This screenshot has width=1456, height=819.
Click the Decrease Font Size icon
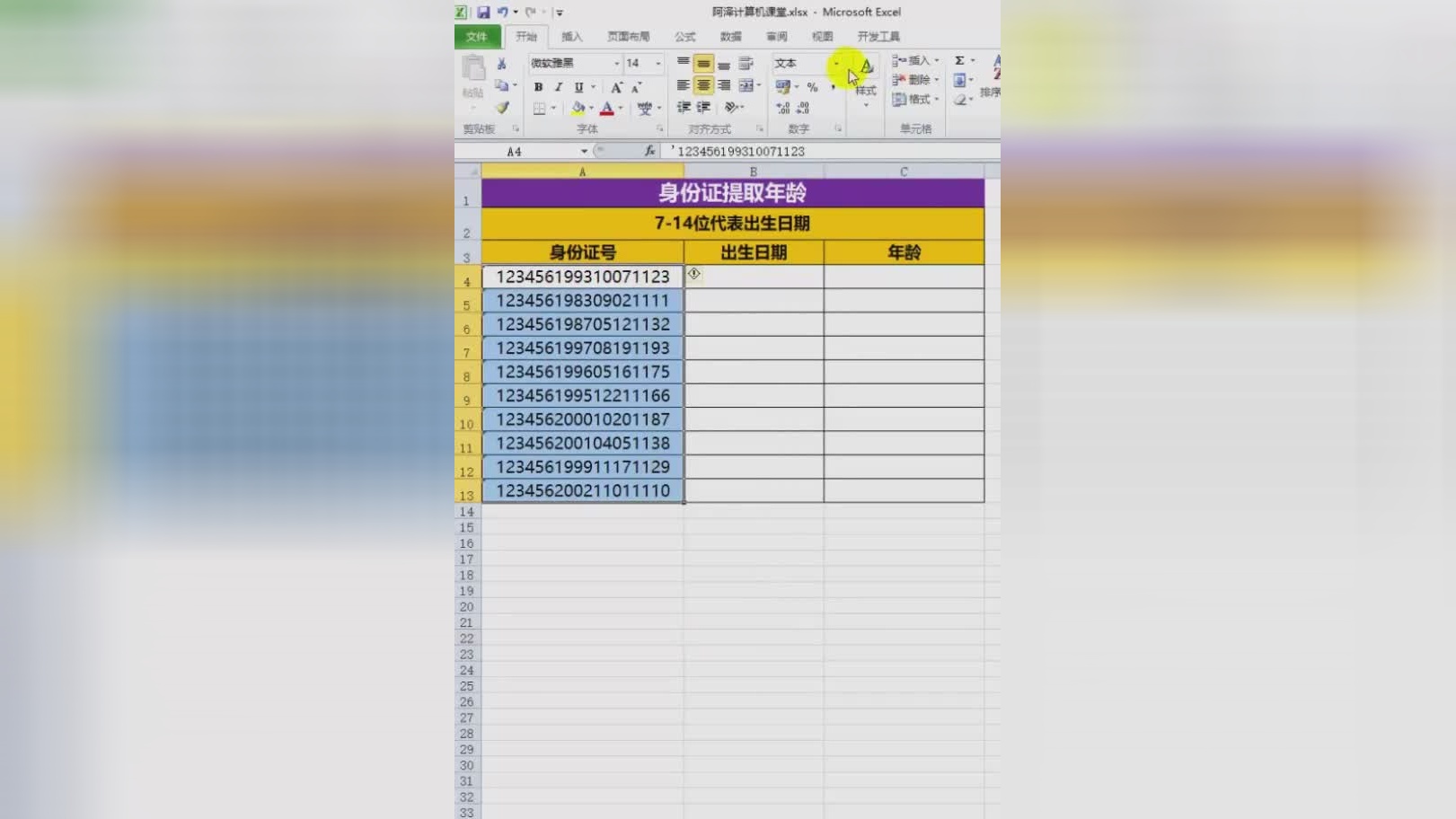coord(636,87)
